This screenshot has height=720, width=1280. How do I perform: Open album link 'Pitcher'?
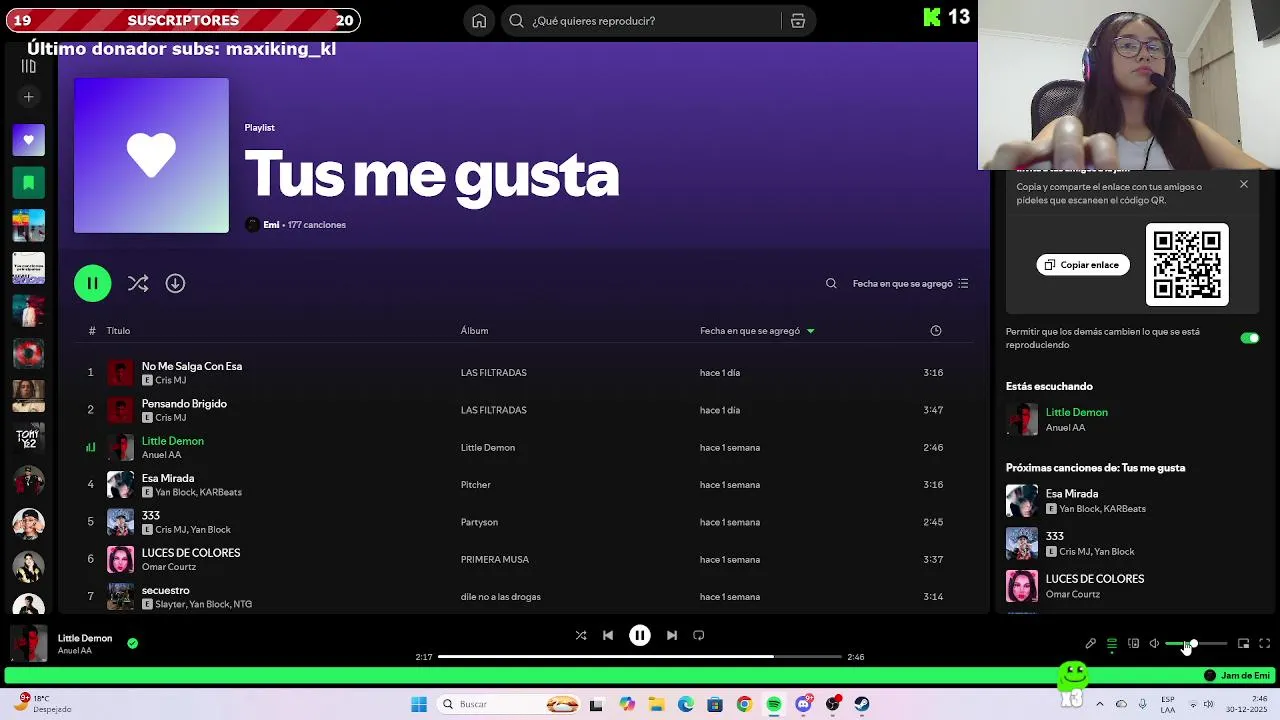tap(476, 485)
